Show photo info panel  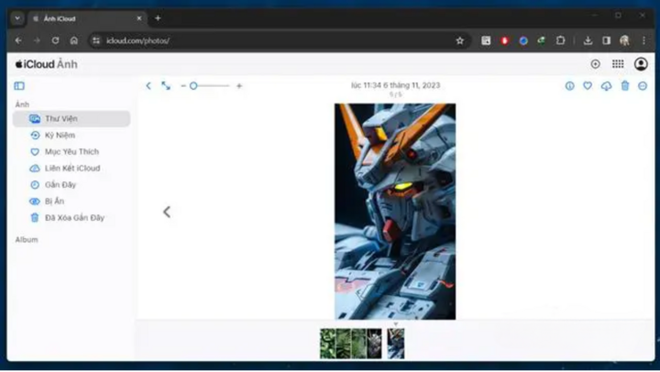[570, 86]
